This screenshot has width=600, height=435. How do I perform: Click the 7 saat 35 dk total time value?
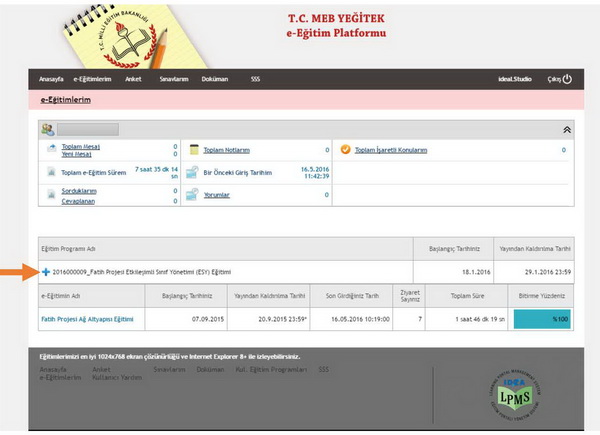click(x=157, y=173)
